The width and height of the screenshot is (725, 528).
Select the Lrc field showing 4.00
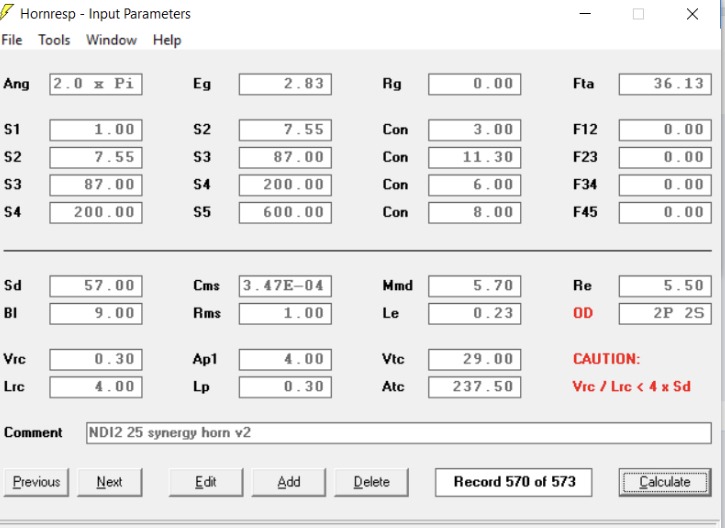(x=96, y=387)
